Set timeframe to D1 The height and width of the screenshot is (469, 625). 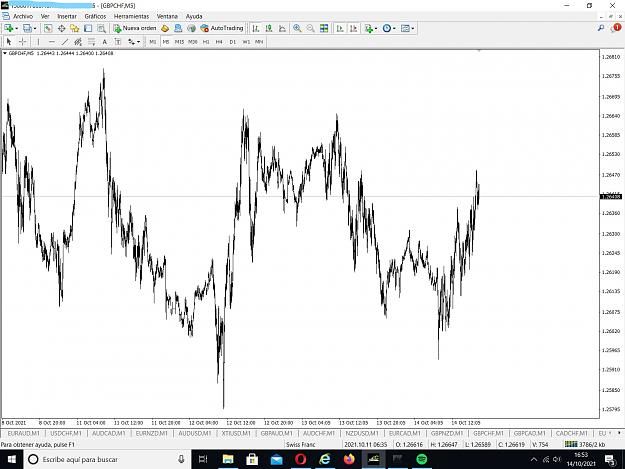[233, 41]
